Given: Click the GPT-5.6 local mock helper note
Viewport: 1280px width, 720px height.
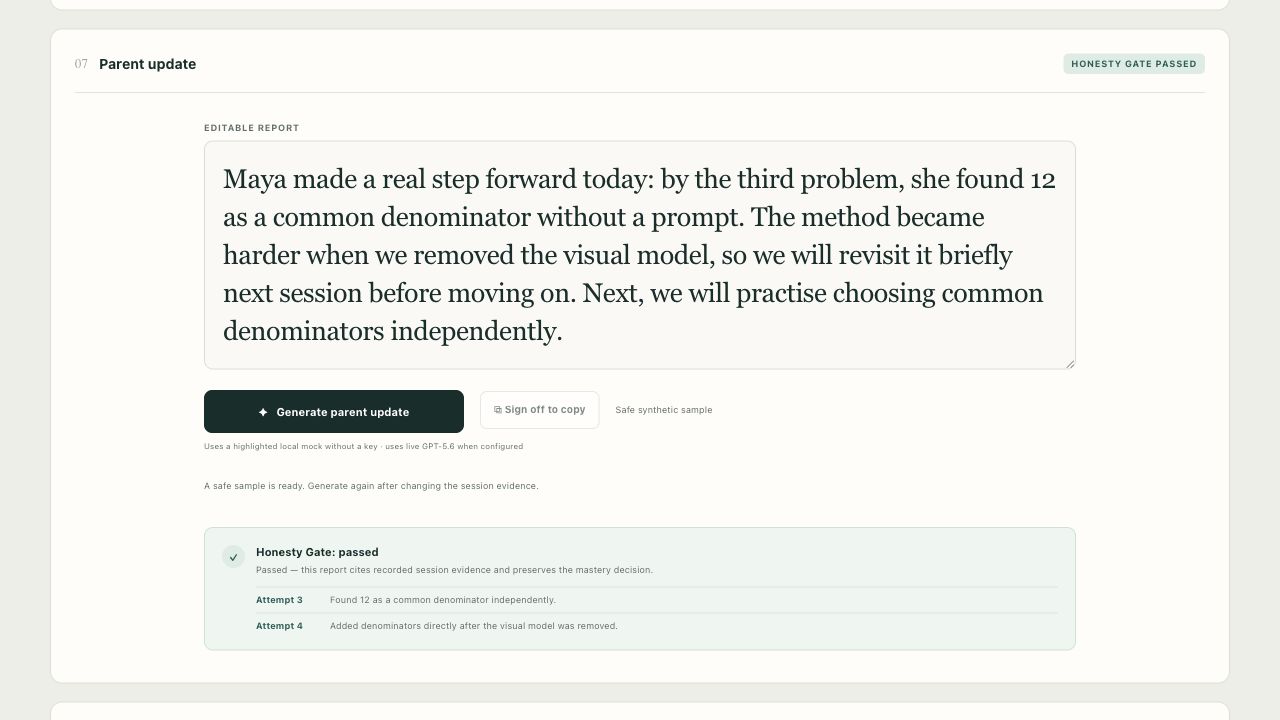Looking at the screenshot, I should coord(363,447).
